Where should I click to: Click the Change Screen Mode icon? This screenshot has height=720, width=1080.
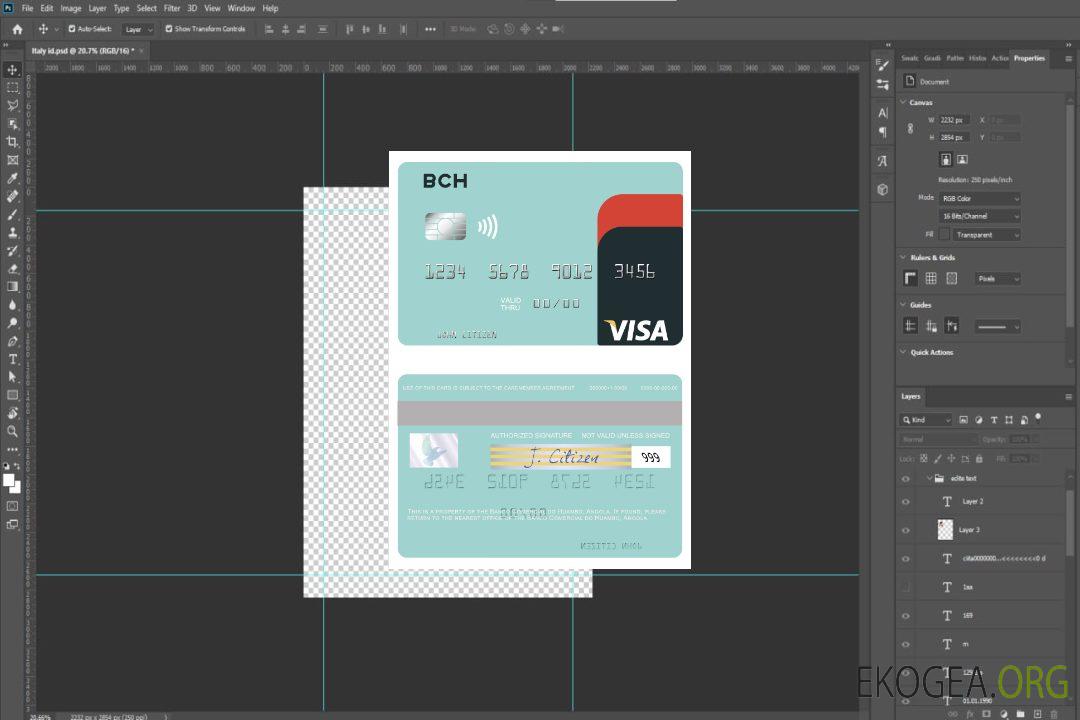click(12, 524)
